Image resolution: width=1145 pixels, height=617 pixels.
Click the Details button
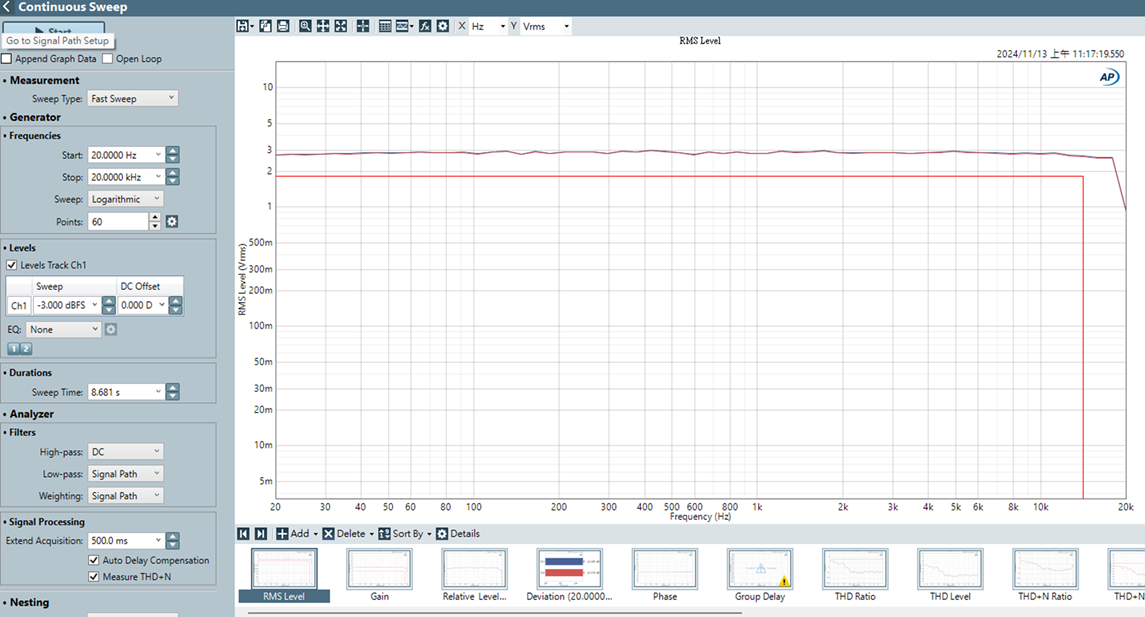point(458,534)
